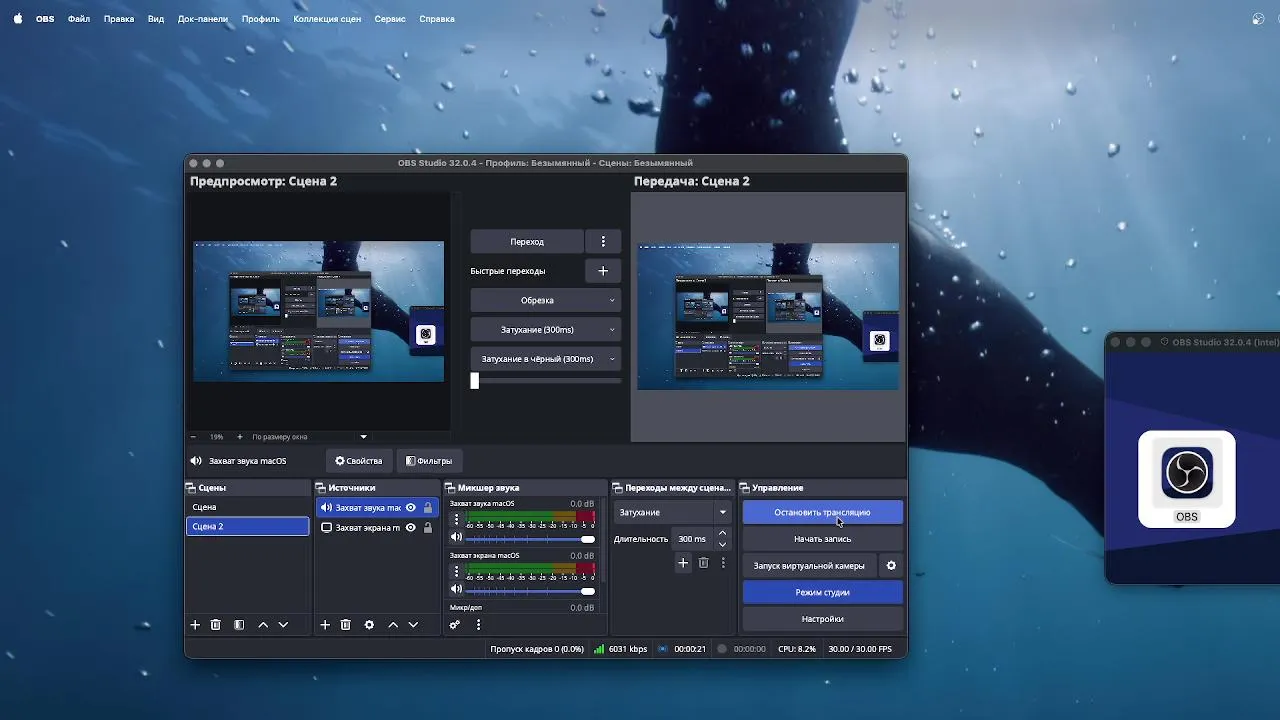Viewport: 1280px width, 720px height.
Task: Open Свойства for the selected source
Action: click(x=359, y=461)
